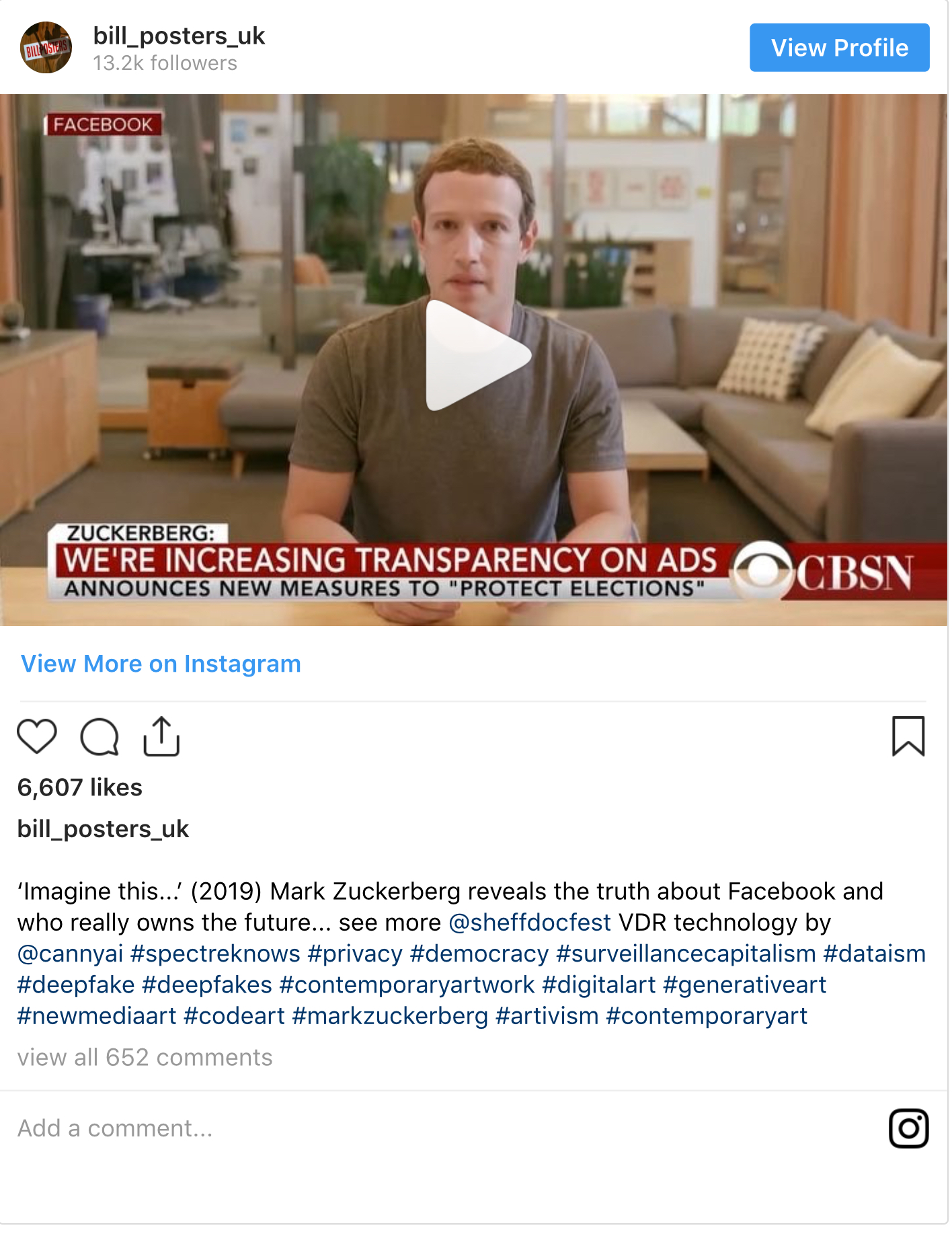
Task: Play the Zuckerberg video
Action: [477, 355]
